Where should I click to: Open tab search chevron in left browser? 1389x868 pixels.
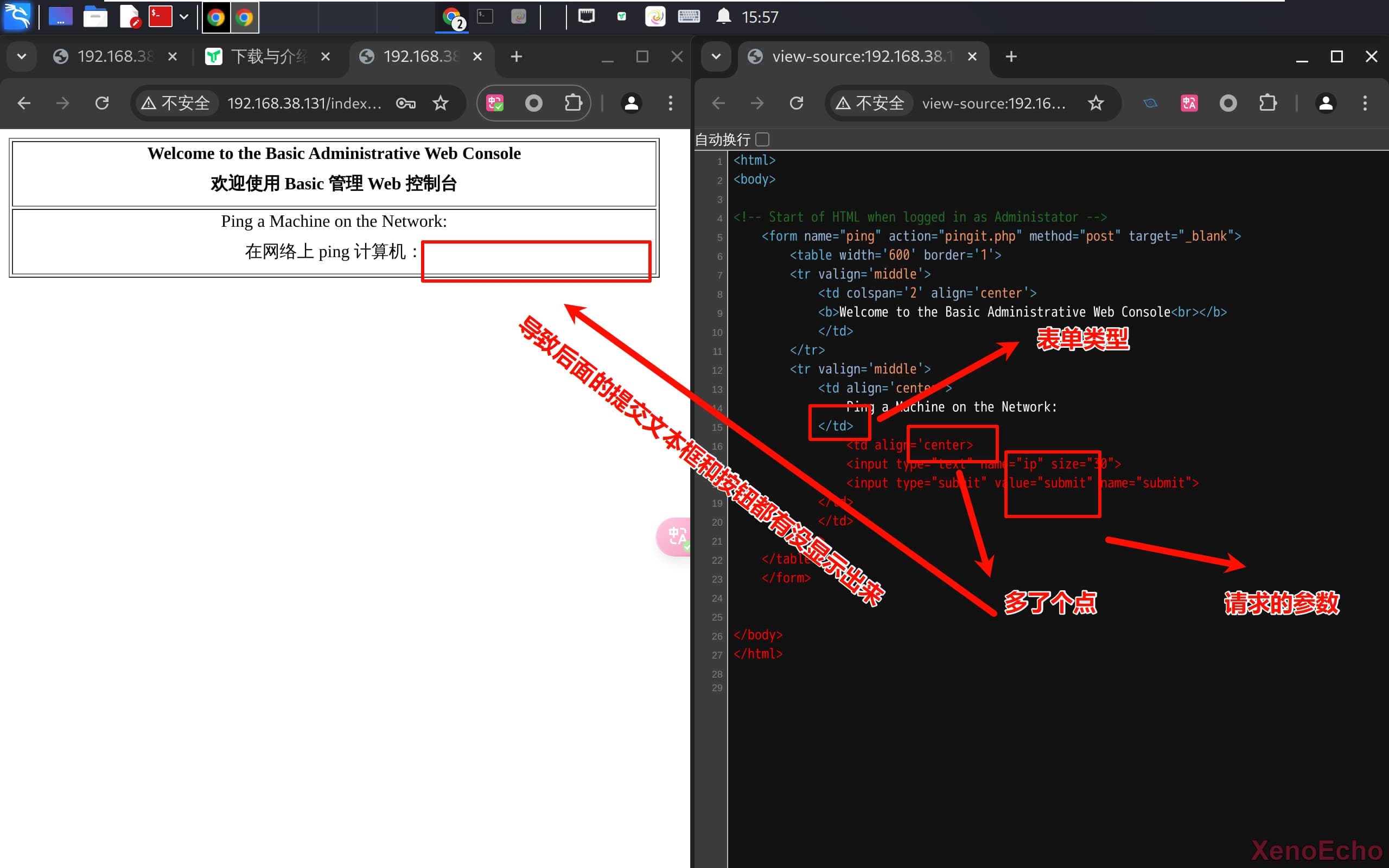point(22,56)
